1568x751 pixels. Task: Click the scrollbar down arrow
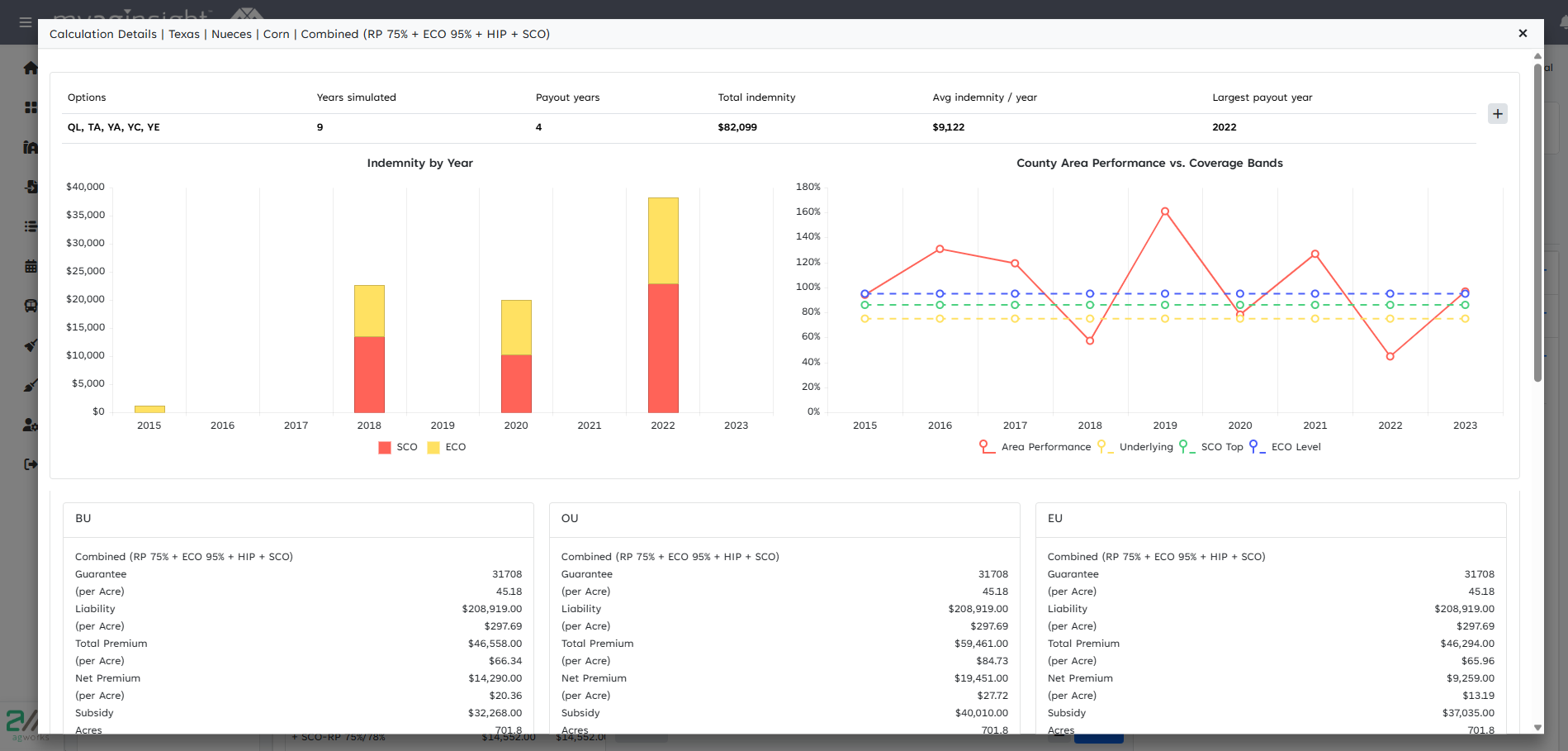tap(1537, 728)
